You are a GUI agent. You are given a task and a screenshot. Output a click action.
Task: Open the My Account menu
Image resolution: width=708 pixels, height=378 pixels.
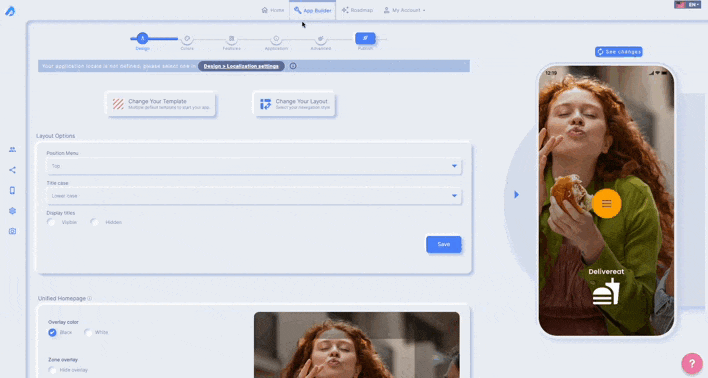click(404, 10)
